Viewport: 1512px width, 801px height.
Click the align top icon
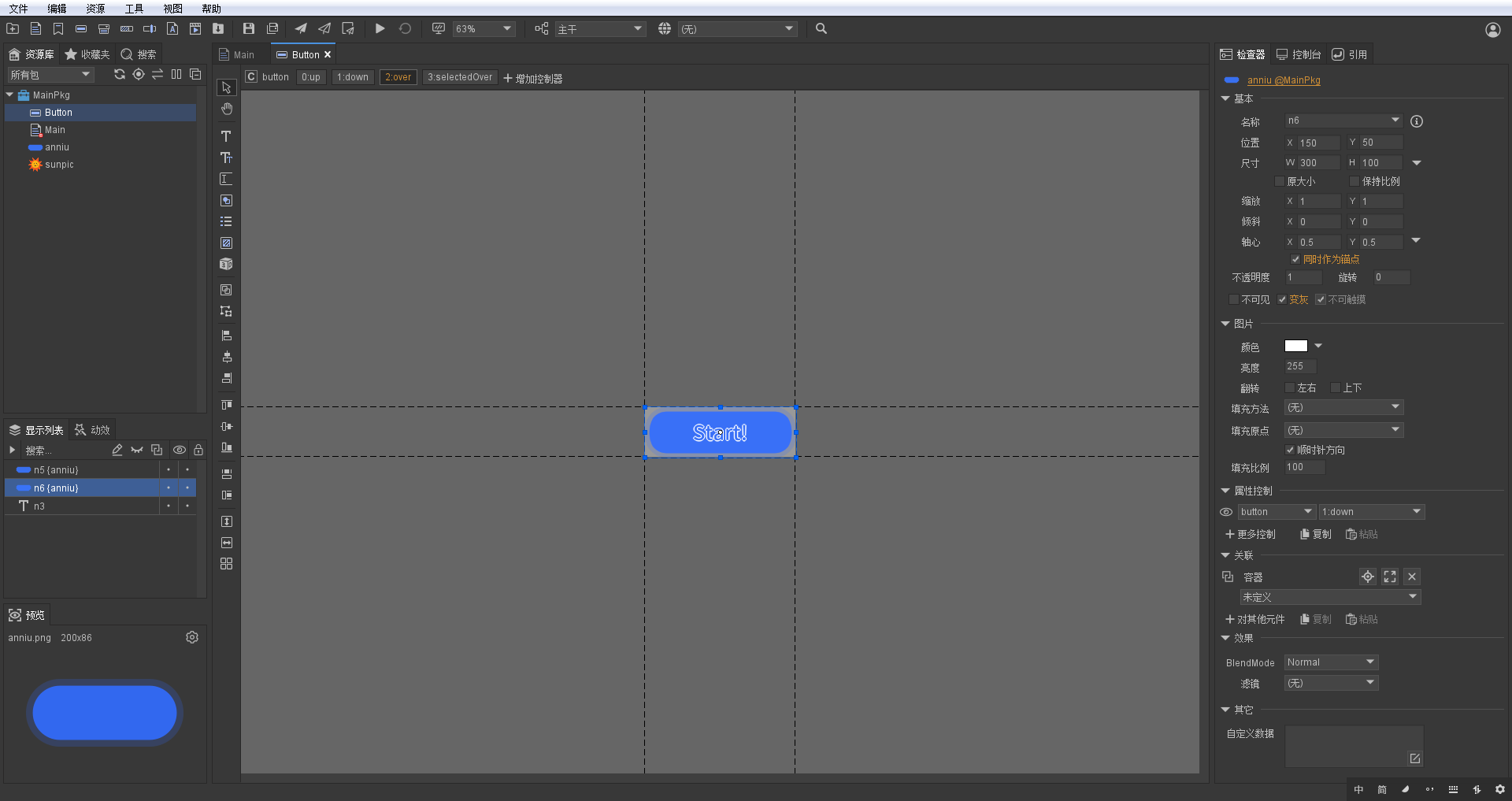coord(227,405)
